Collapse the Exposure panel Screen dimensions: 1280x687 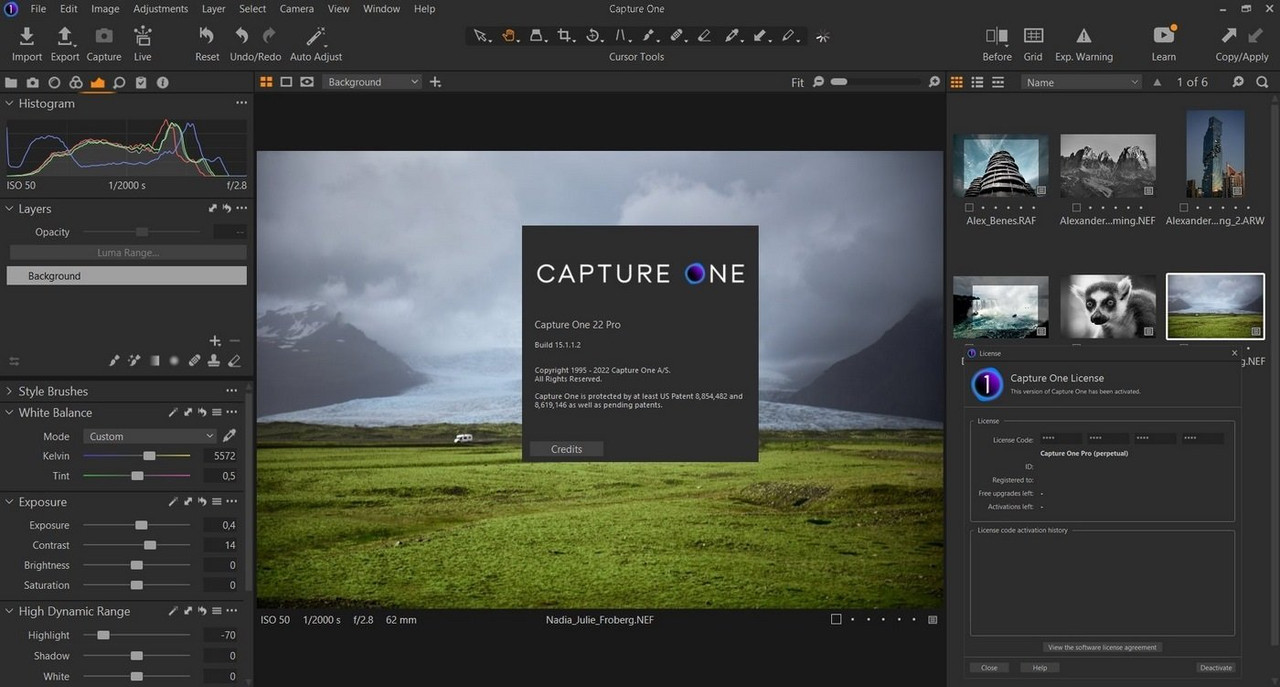coord(9,502)
